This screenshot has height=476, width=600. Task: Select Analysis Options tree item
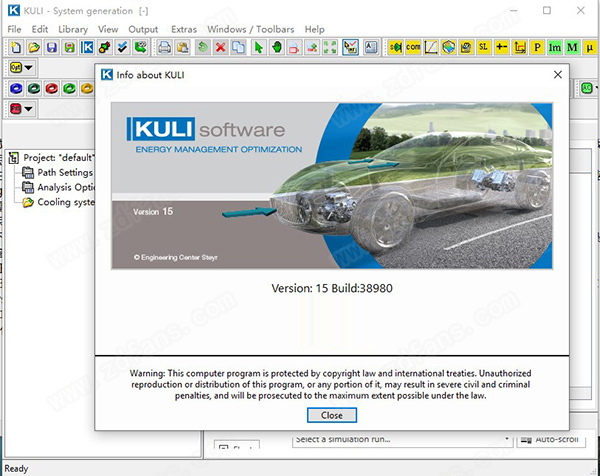(65, 187)
